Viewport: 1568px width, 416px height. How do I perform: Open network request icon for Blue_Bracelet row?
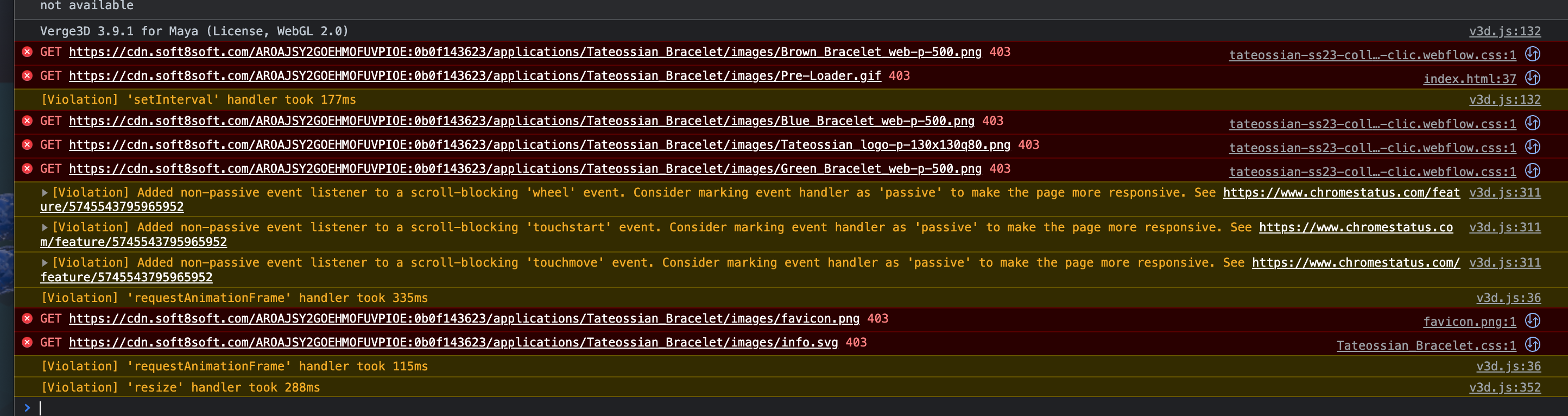[x=1533, y=123]
